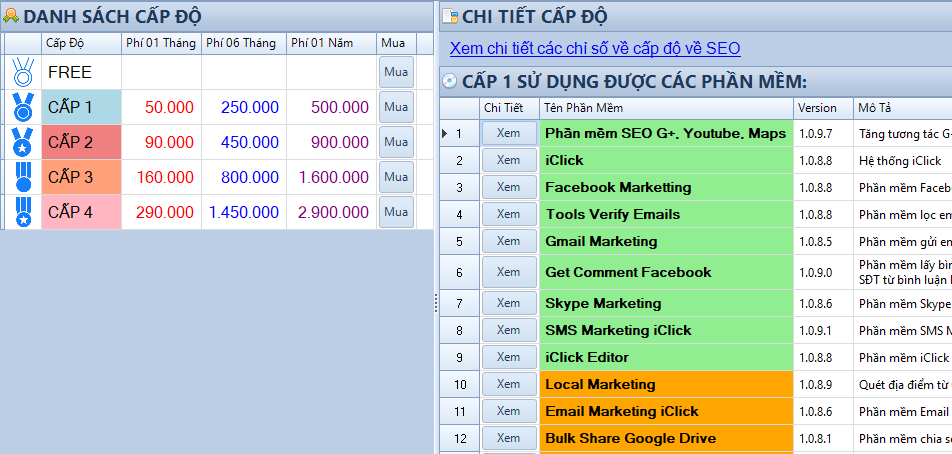Image resolution: width=952 pixels, height=454 pixels.
Task: Click version 1.0.9.1 cell
Action: pyautogui.click(x=823, y=330)
